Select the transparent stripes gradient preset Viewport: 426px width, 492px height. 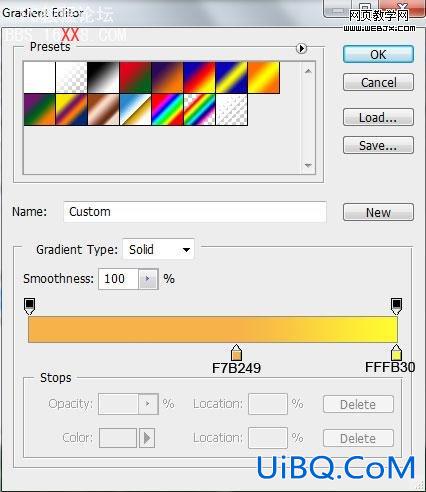(231, 109)
